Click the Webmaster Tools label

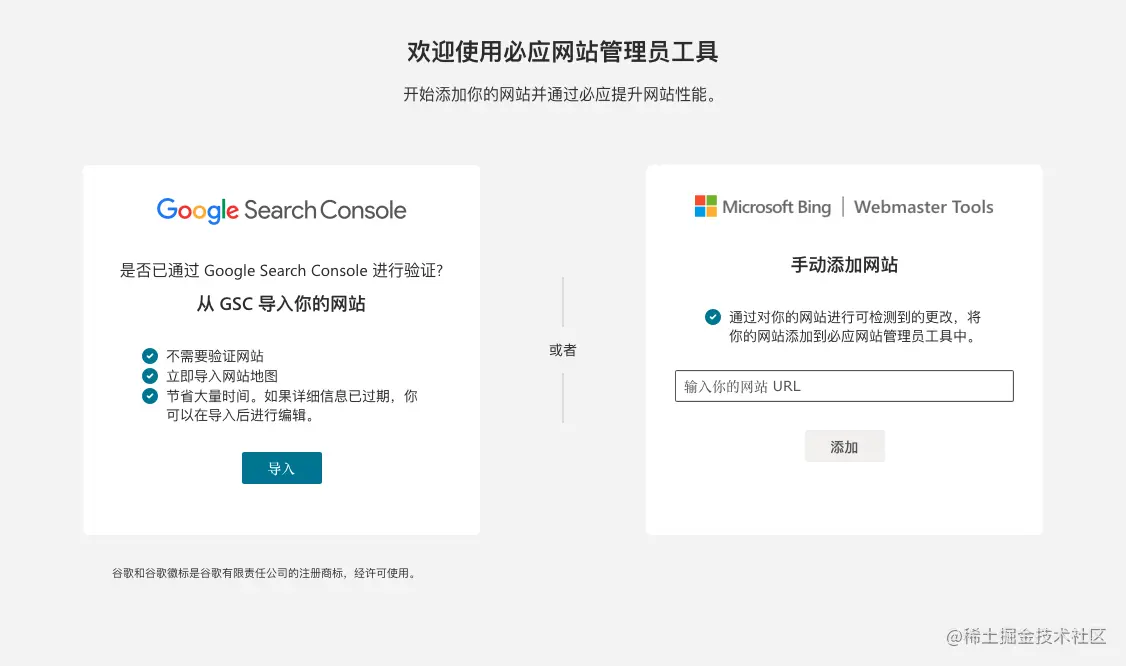tap(923, 207)
